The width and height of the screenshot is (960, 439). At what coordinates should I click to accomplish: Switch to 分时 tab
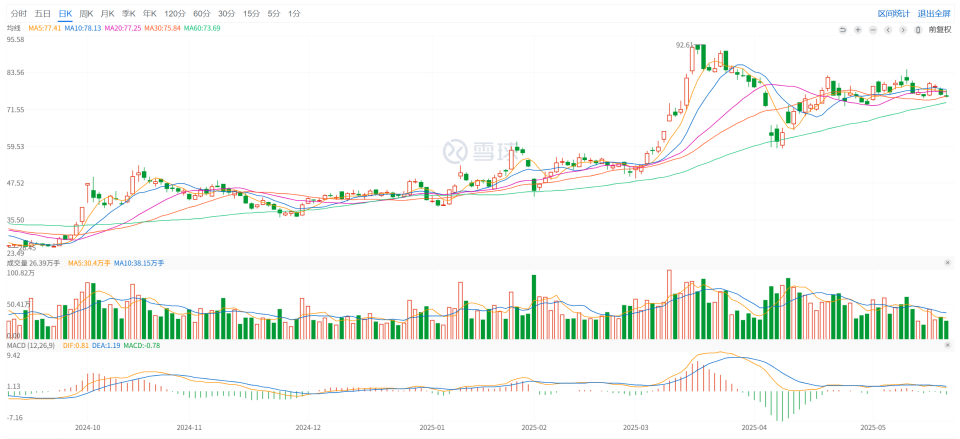(19, 13)
